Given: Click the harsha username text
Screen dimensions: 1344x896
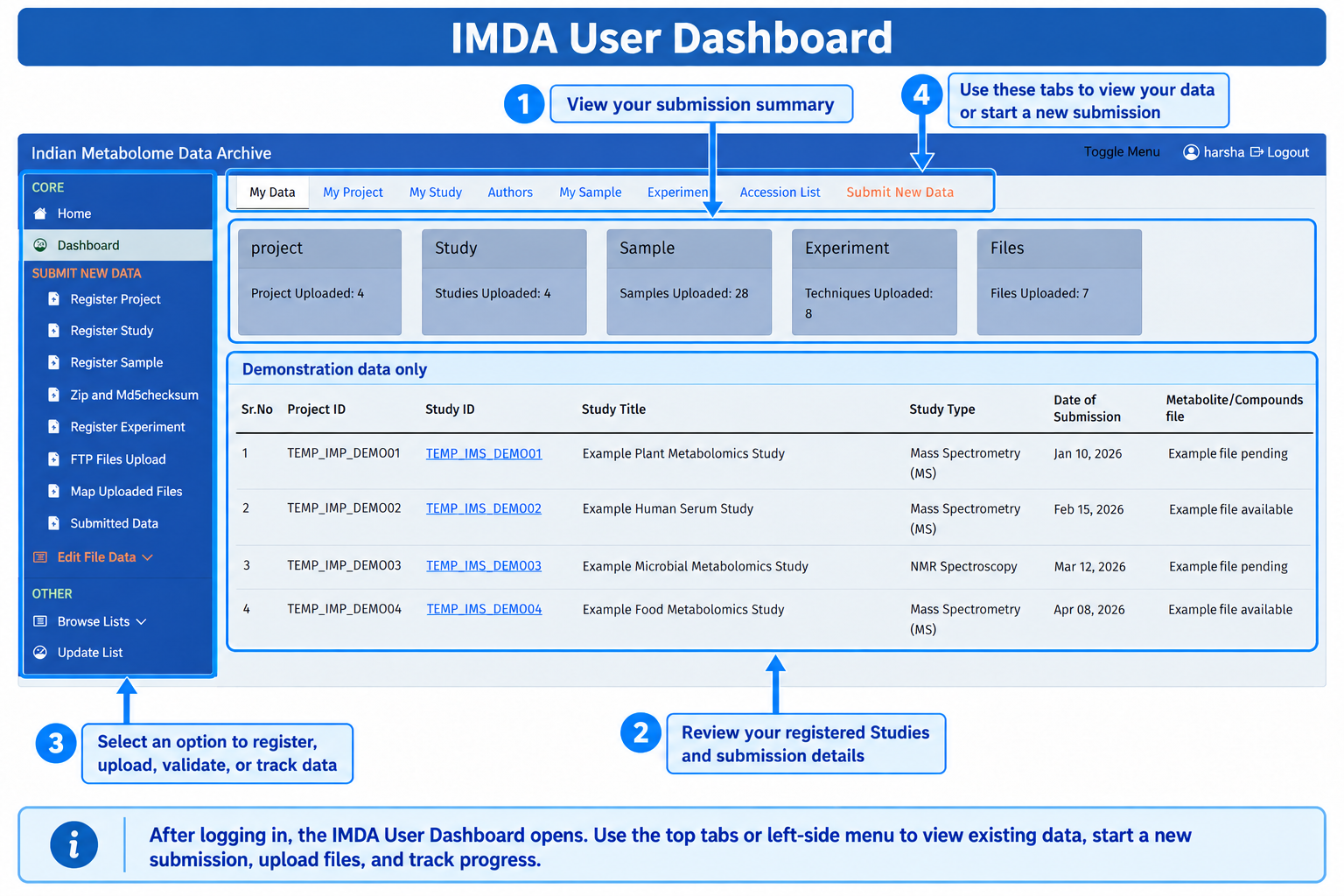Looking at the screenshot, I should pyautogui.click(x=1224, y=152).
